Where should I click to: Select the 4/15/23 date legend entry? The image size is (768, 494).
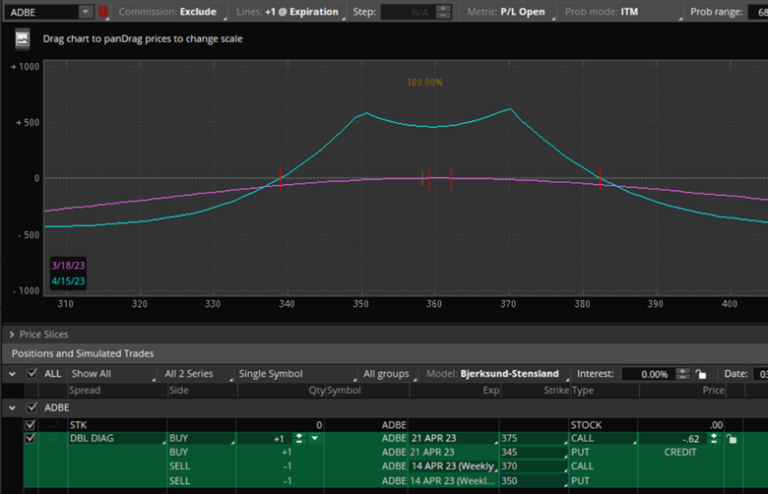[68, 281]
